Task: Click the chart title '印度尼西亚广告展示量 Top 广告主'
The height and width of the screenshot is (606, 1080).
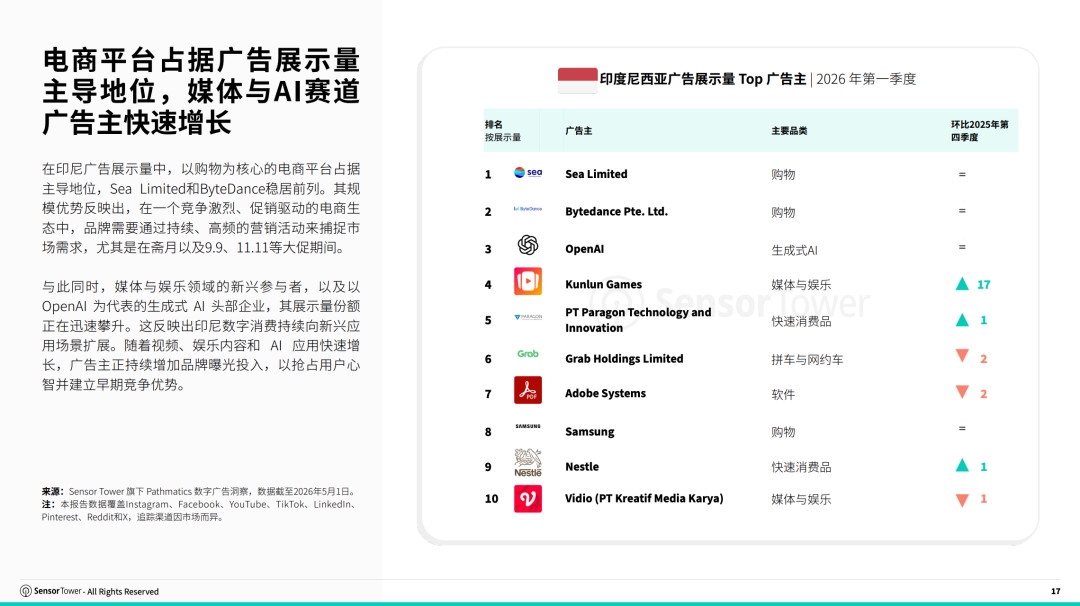Action: [703, 79]
